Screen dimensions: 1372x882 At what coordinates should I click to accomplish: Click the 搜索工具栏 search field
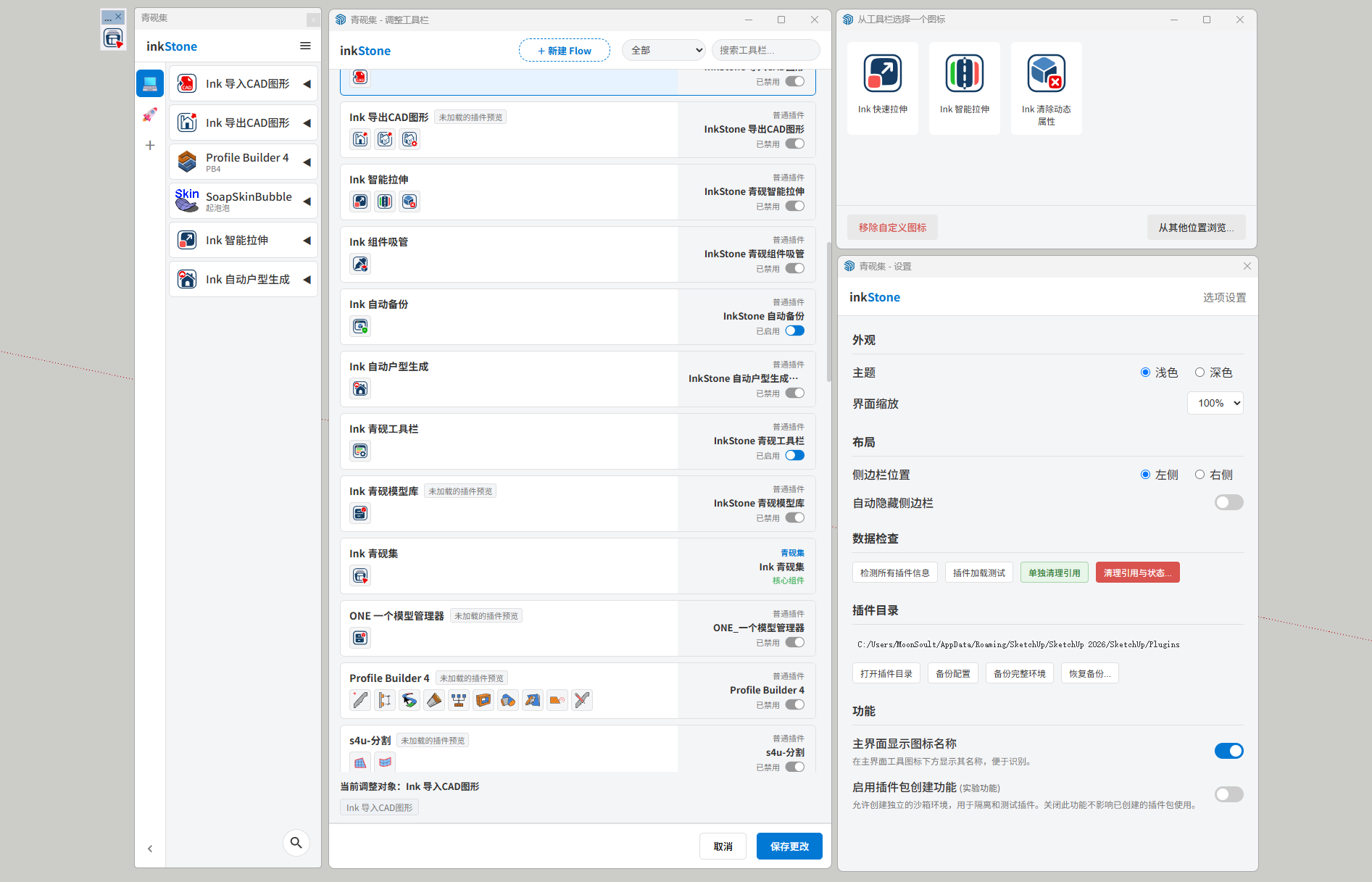tap(765, 51)
